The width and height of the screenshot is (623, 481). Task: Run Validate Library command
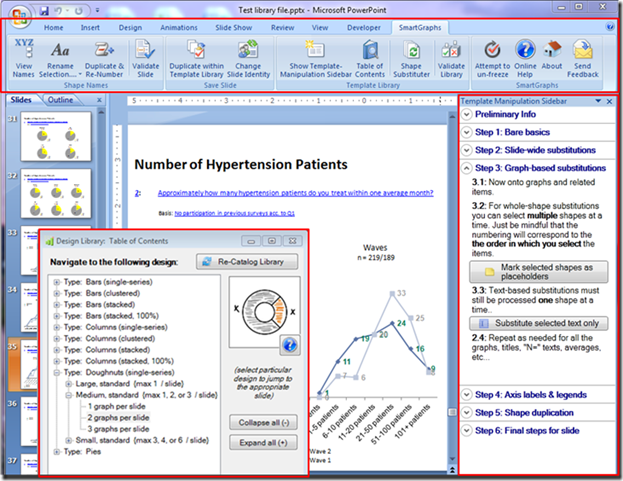pos(451,58)
